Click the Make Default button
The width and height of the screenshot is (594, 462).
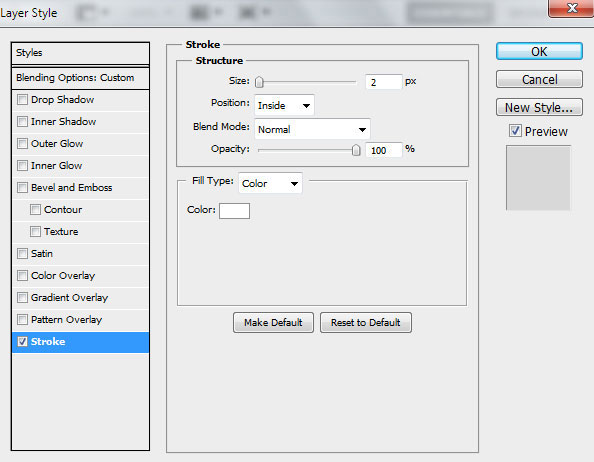pyautogui.click(x=273, y=323)
